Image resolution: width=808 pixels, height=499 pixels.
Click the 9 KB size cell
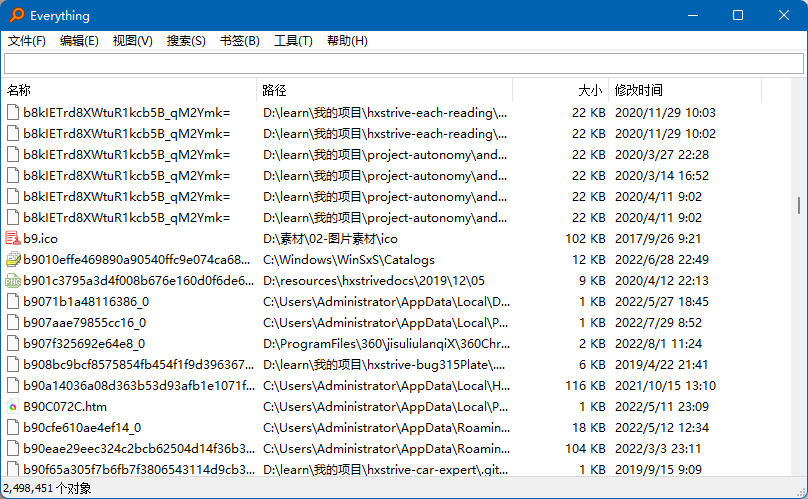tap(592, 280)
